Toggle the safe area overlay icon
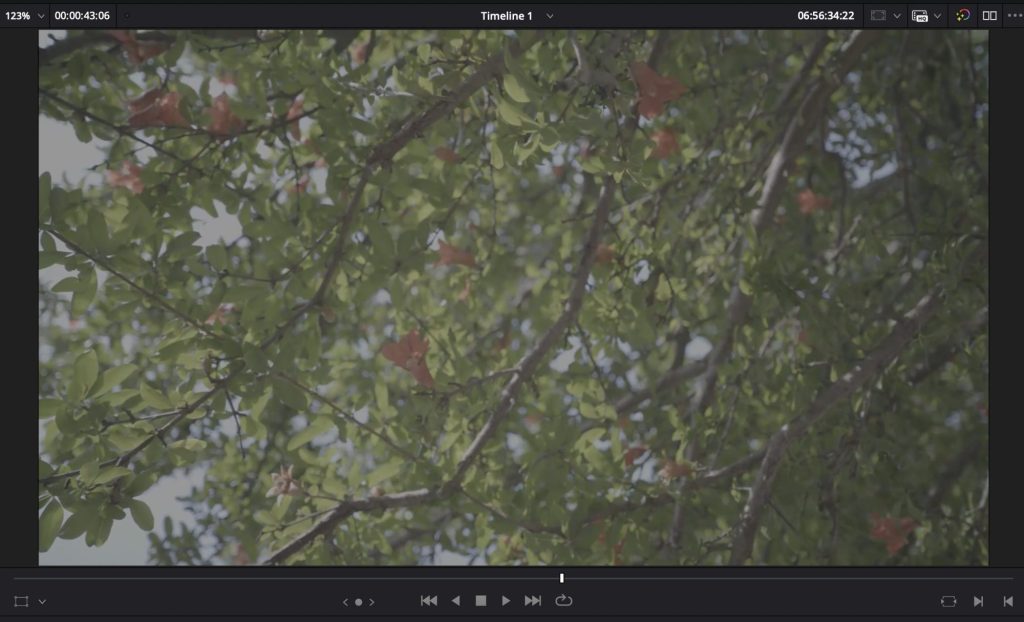Image resolution: width=1024 pixels, height=622 pixels. pyautogui.click(x=878, y=16)
